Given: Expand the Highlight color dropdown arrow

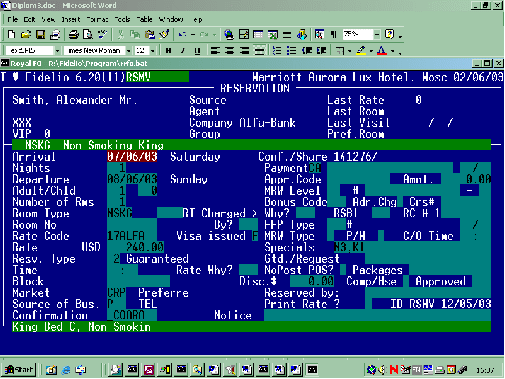Looking at the screenshot, I should [x=371, y=51].
